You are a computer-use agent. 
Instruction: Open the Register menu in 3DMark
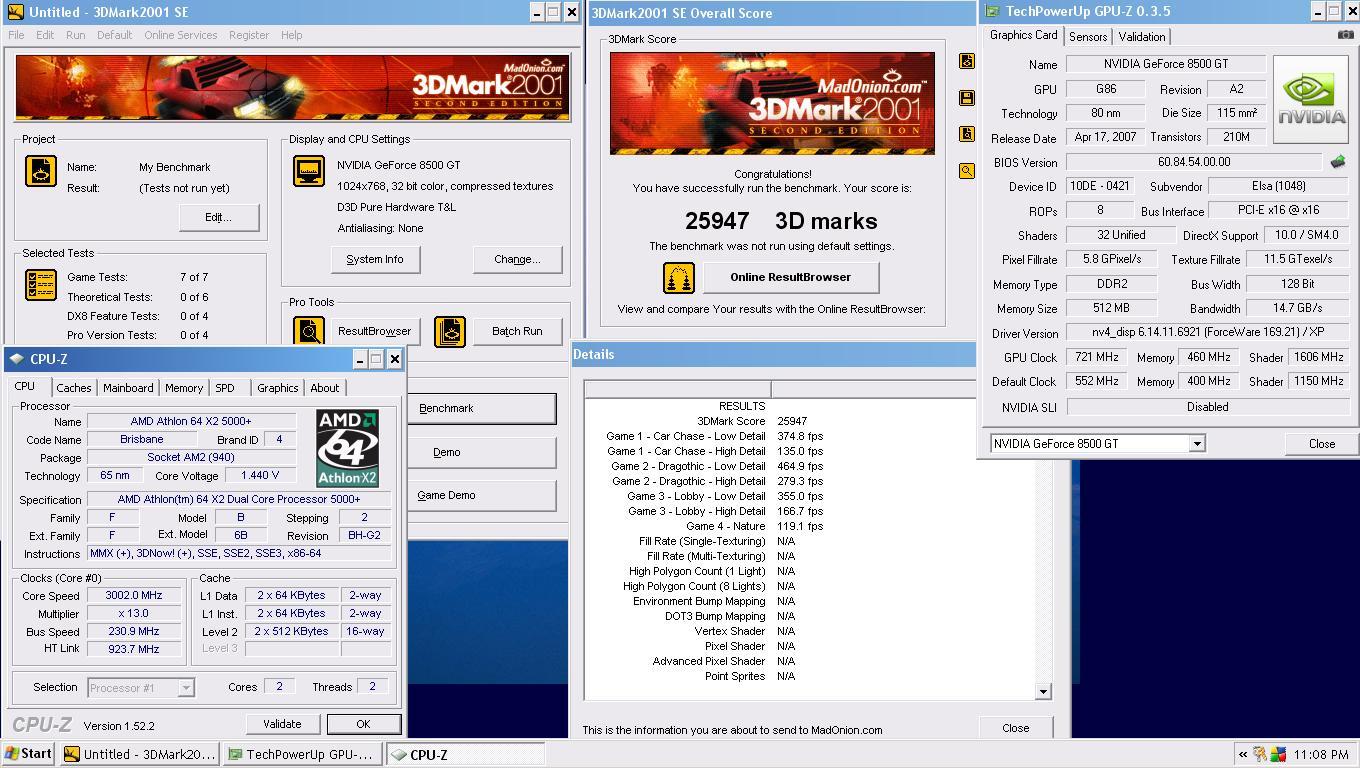click(x=248, y=35)
